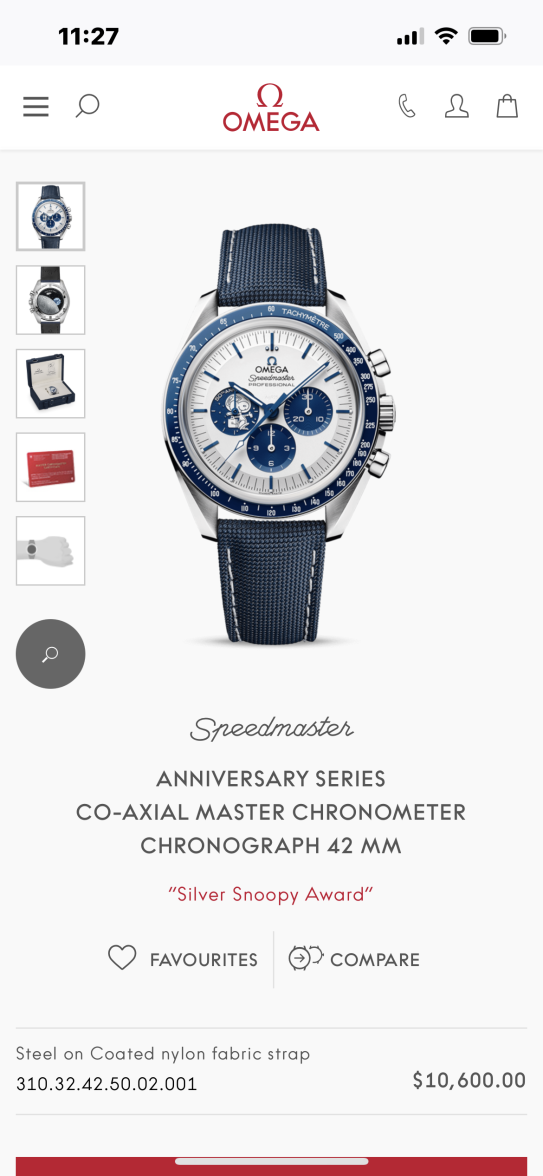The height and width of the screenshot is (1176, 543).
Task: Select the caseback view thumbnail
Action: [50, 300]
